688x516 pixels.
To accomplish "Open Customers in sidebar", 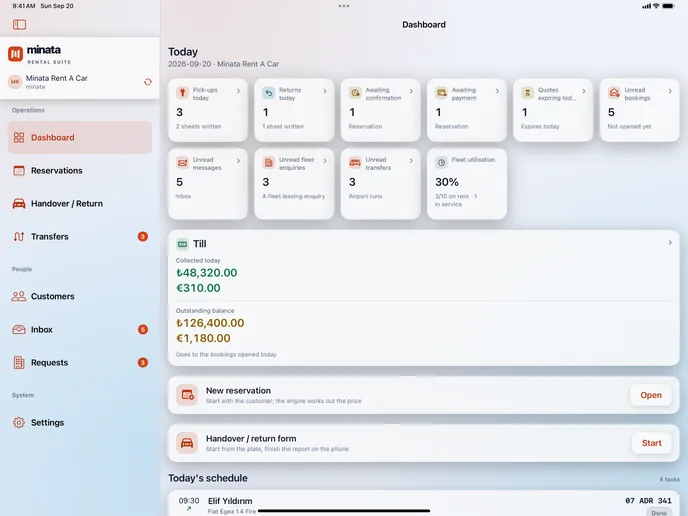I will click(80, 296).
